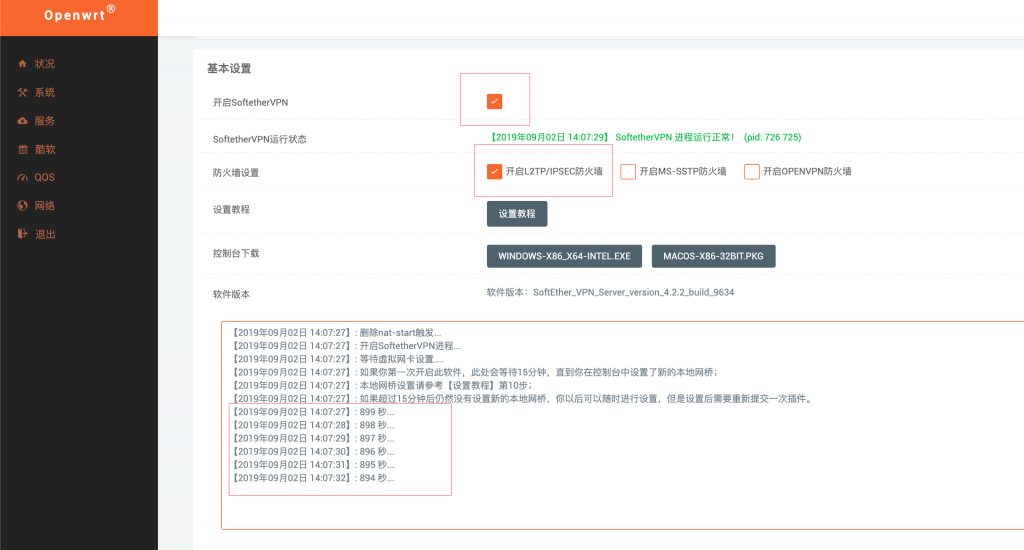The height and width of the screenshot is (550, 1024).
Task: Enable 开启OPENVPN防火墙 checkbox
Action: [752, 171]
